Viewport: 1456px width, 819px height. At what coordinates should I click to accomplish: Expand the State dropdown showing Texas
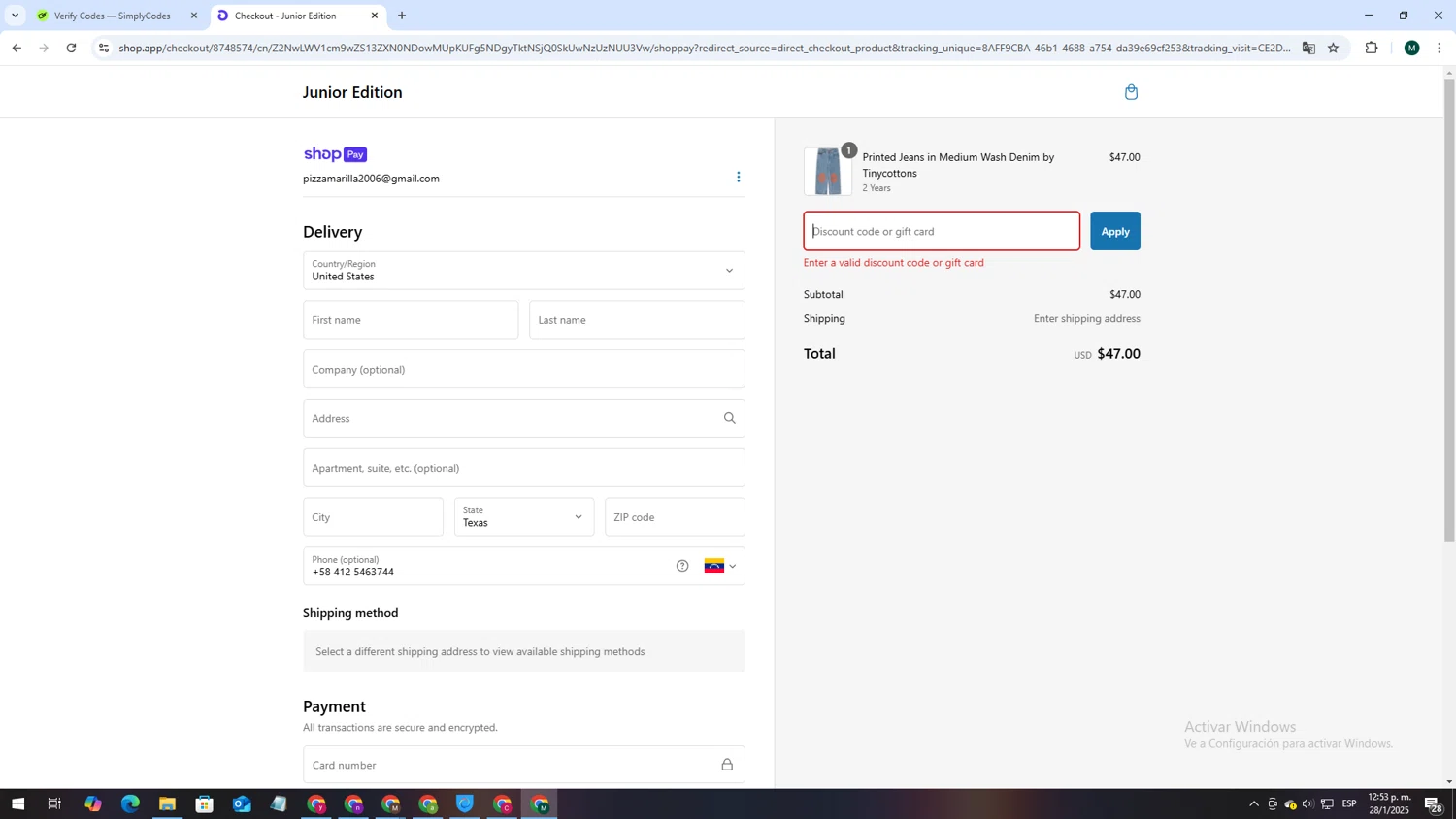coord(524,517)
